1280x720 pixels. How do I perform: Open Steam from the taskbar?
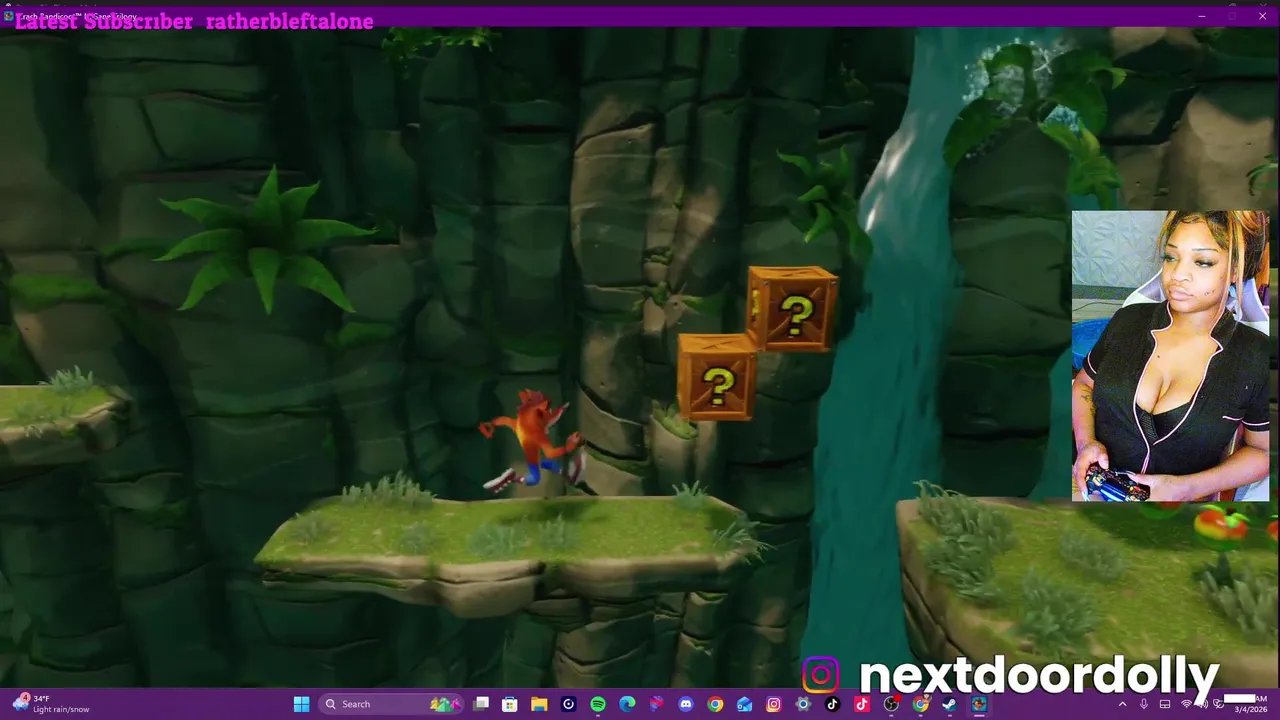(949, 704)
